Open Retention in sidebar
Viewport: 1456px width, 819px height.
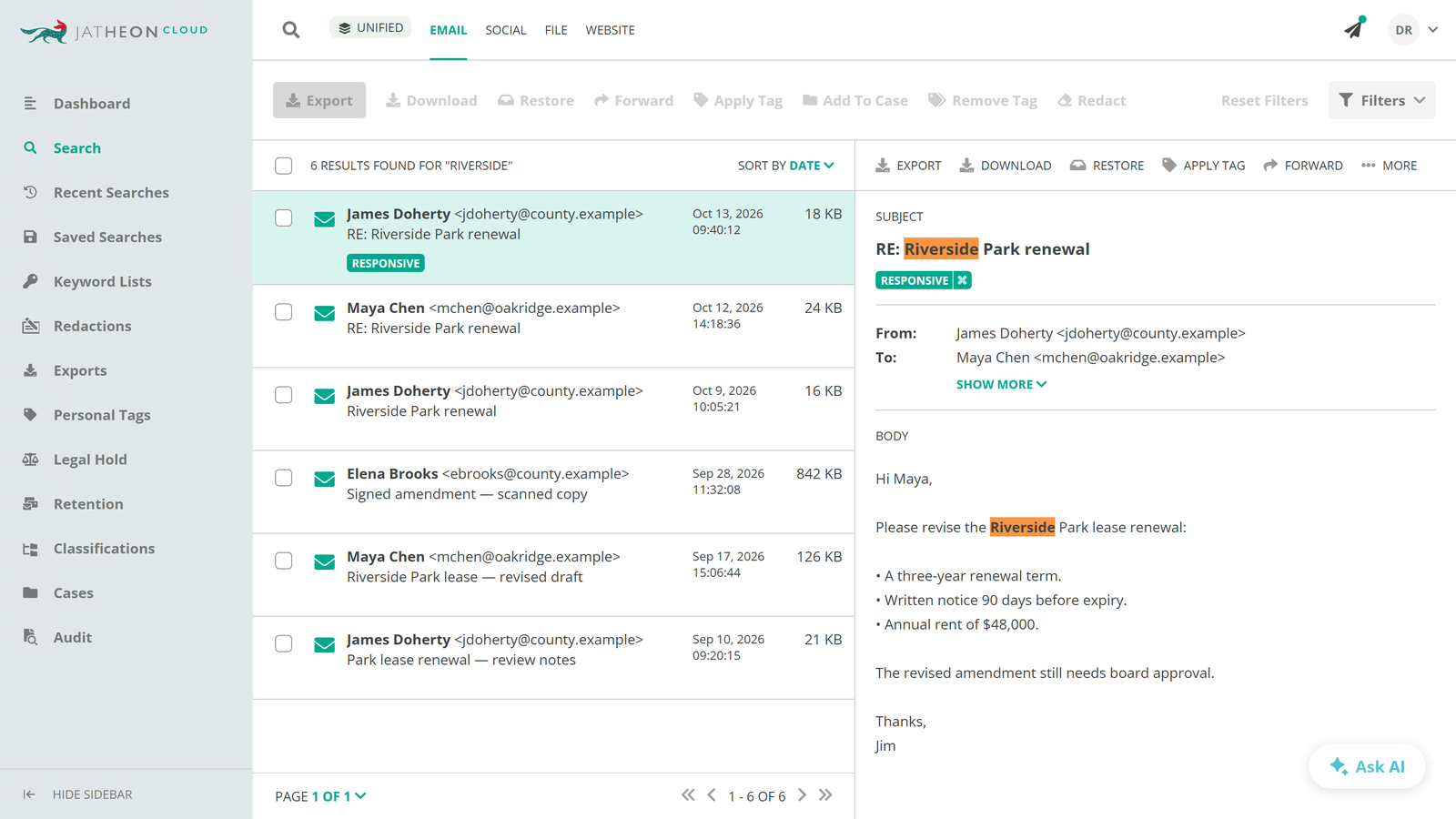click(88, 505)
